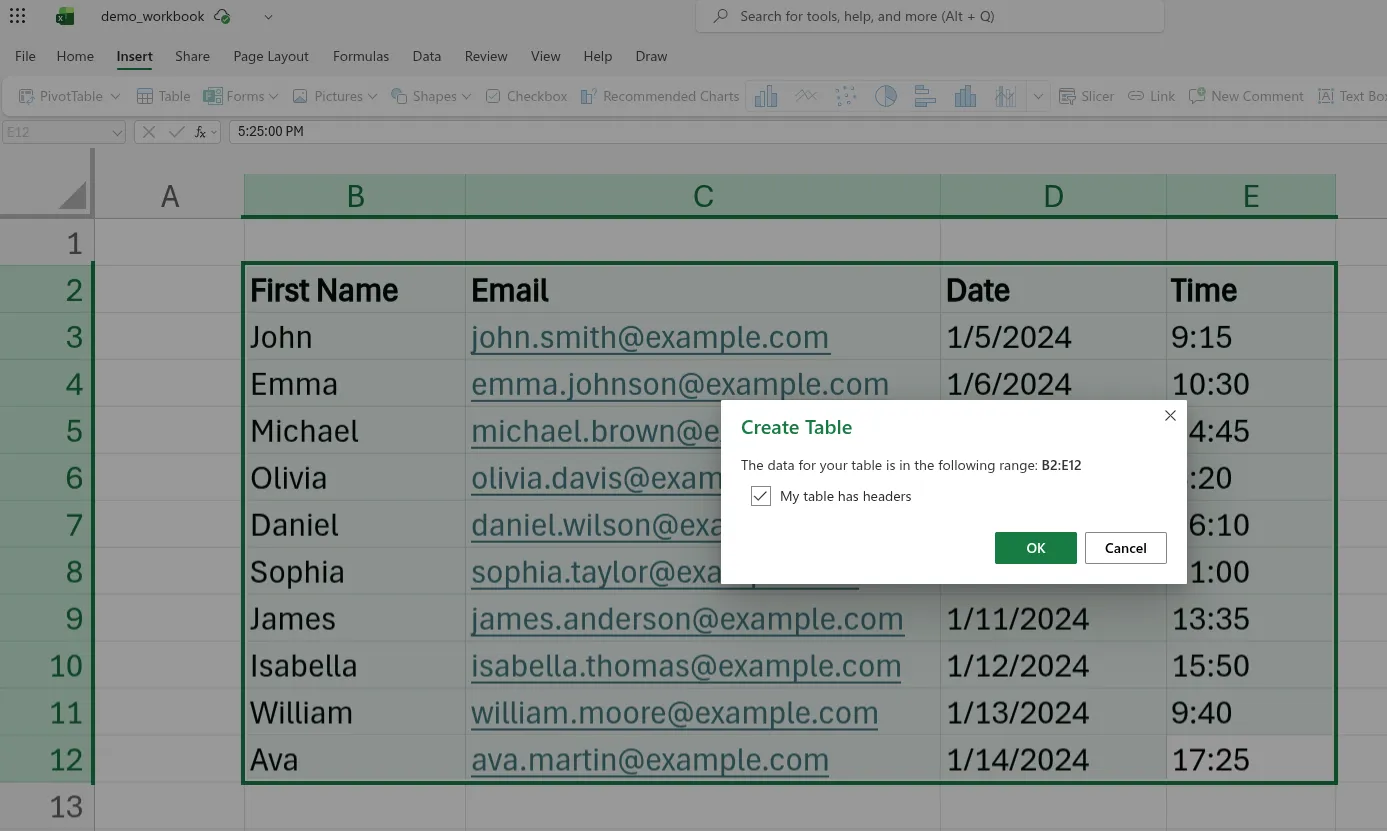This screenshot has height=831, width=1387.
Task: Click the search for tools box
Action: (930, 17)
